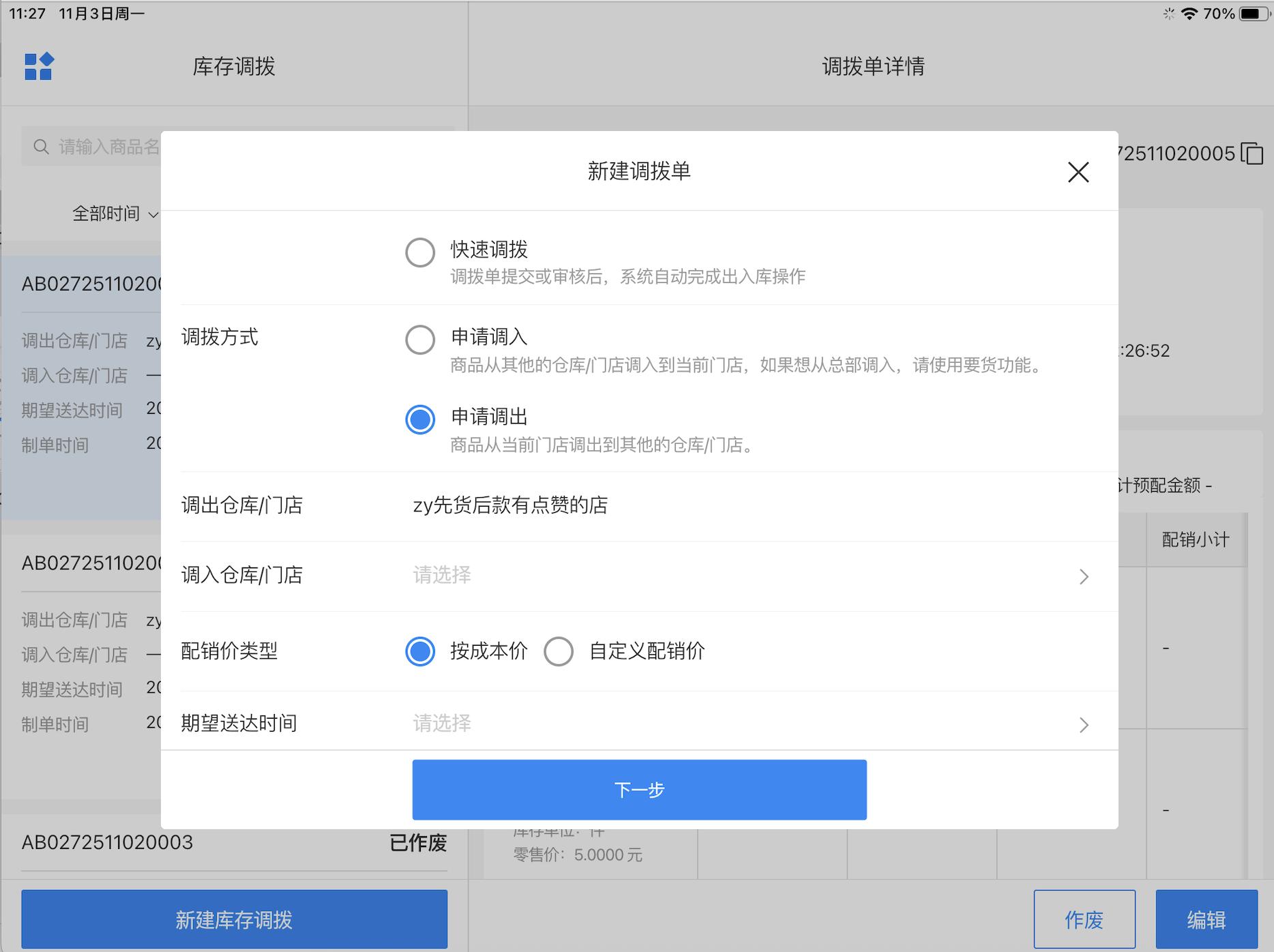Click the 下一步 button
The height and width of the screenshot is (952, 1274).
coord(639,790)
